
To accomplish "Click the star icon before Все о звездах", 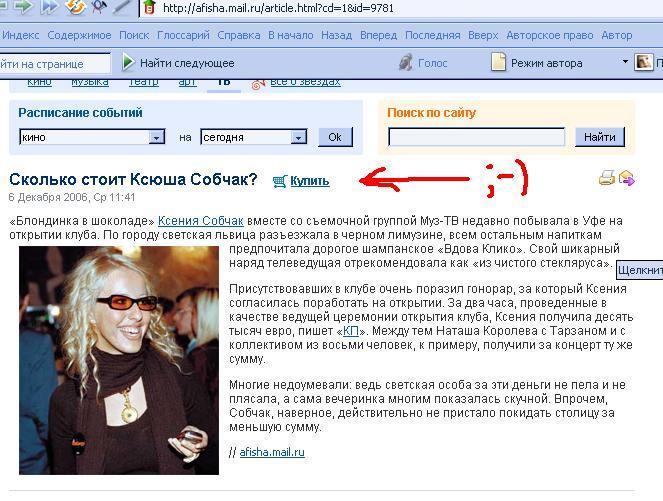I will coord(258,85).
